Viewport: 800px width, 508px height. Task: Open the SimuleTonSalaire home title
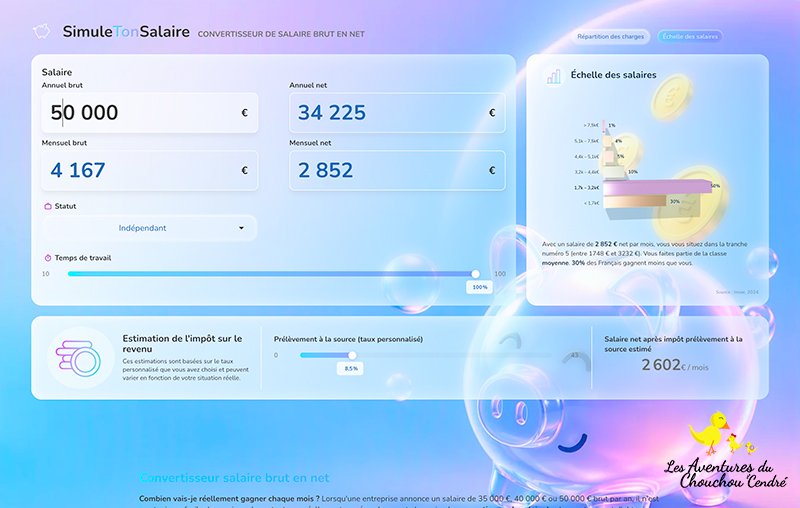coord(126,32)
